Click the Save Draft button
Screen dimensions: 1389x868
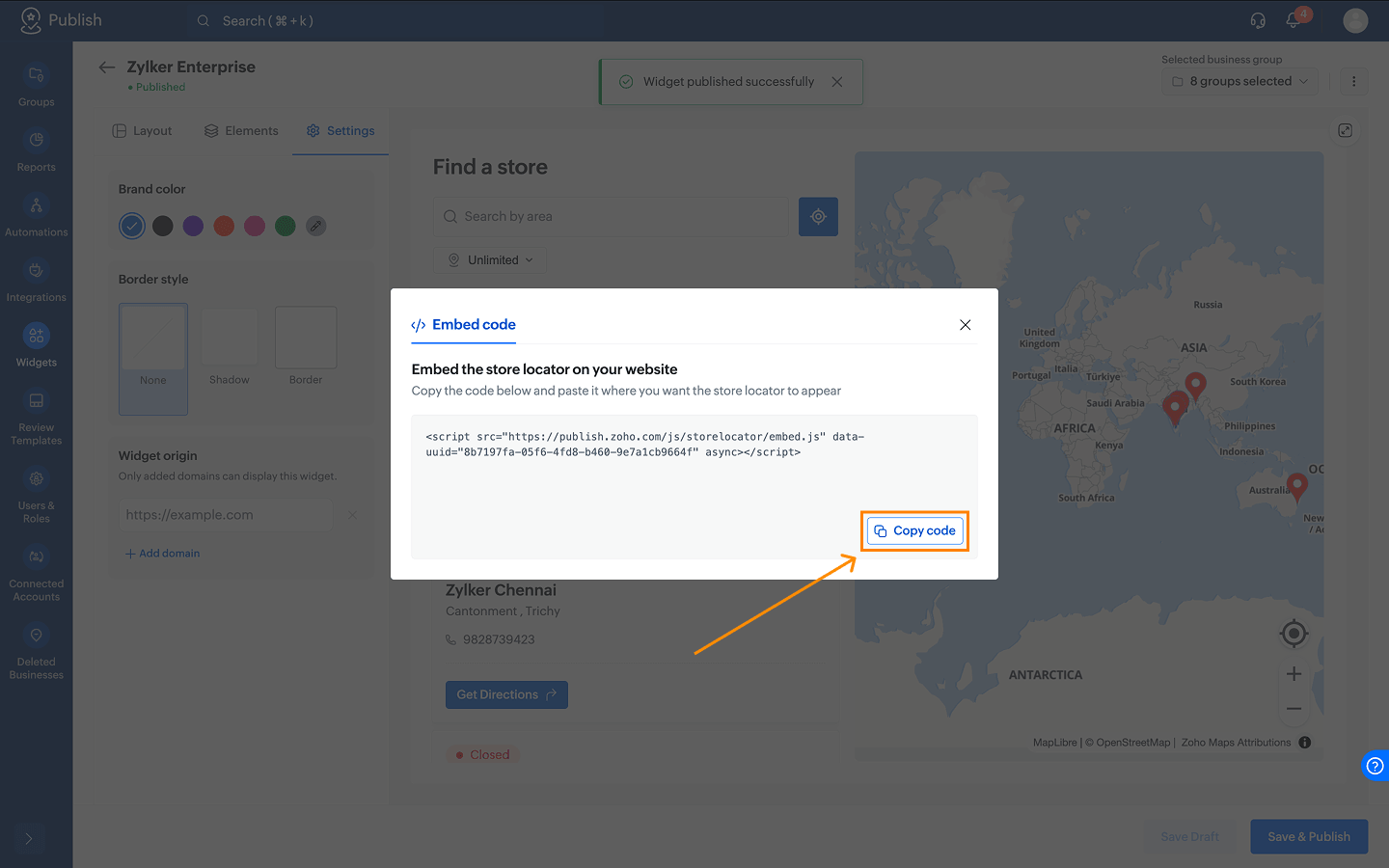(x=1189, y=837)
